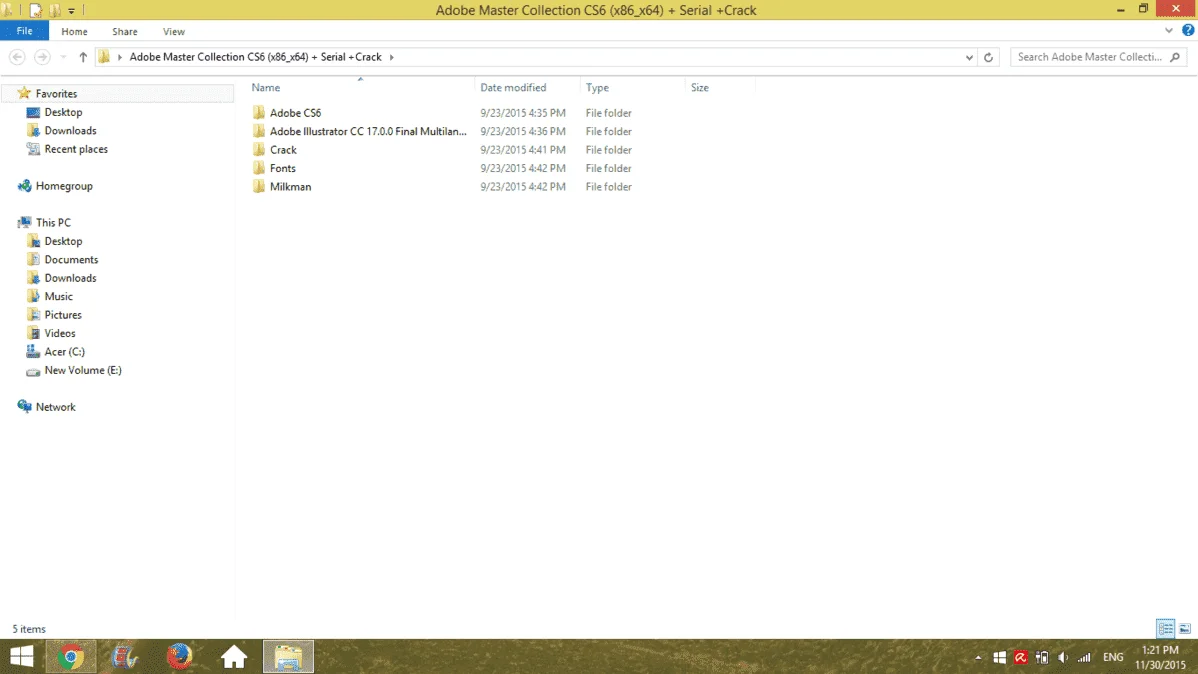
Task: Open the Windows Start button
Action: point(21,656)
